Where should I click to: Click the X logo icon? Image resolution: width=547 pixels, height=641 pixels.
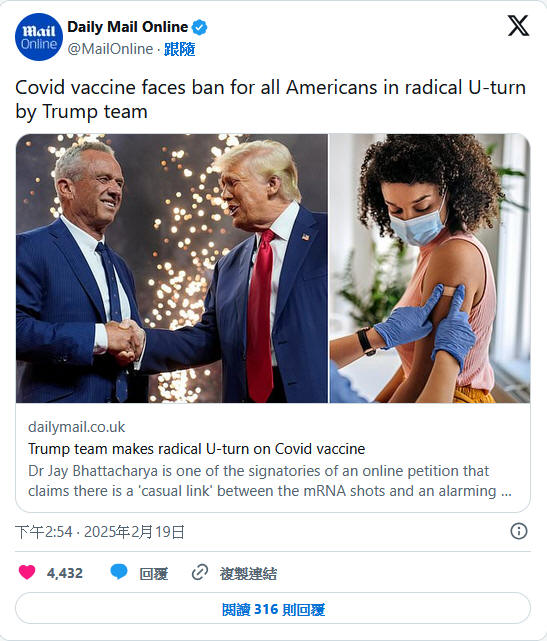[518, 26]
